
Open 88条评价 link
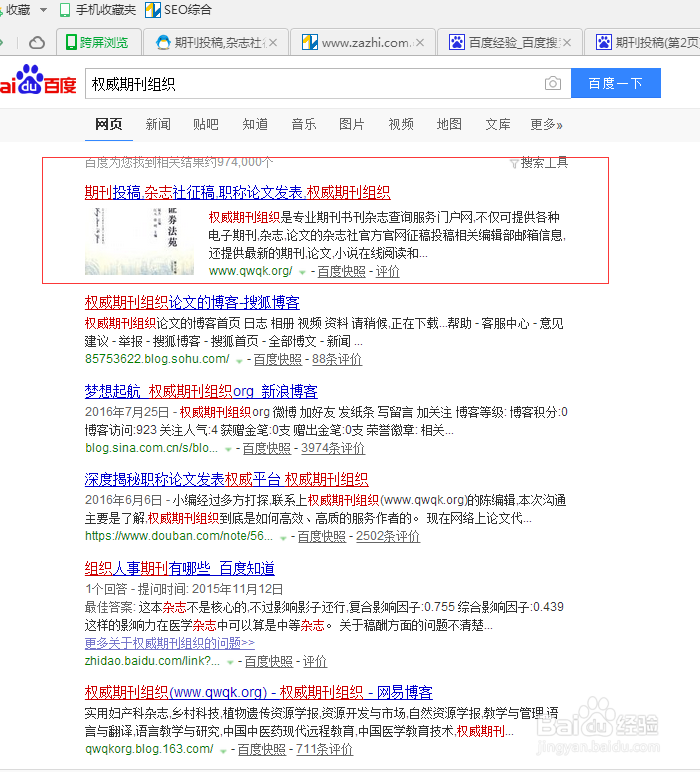(x=337, y=359)
